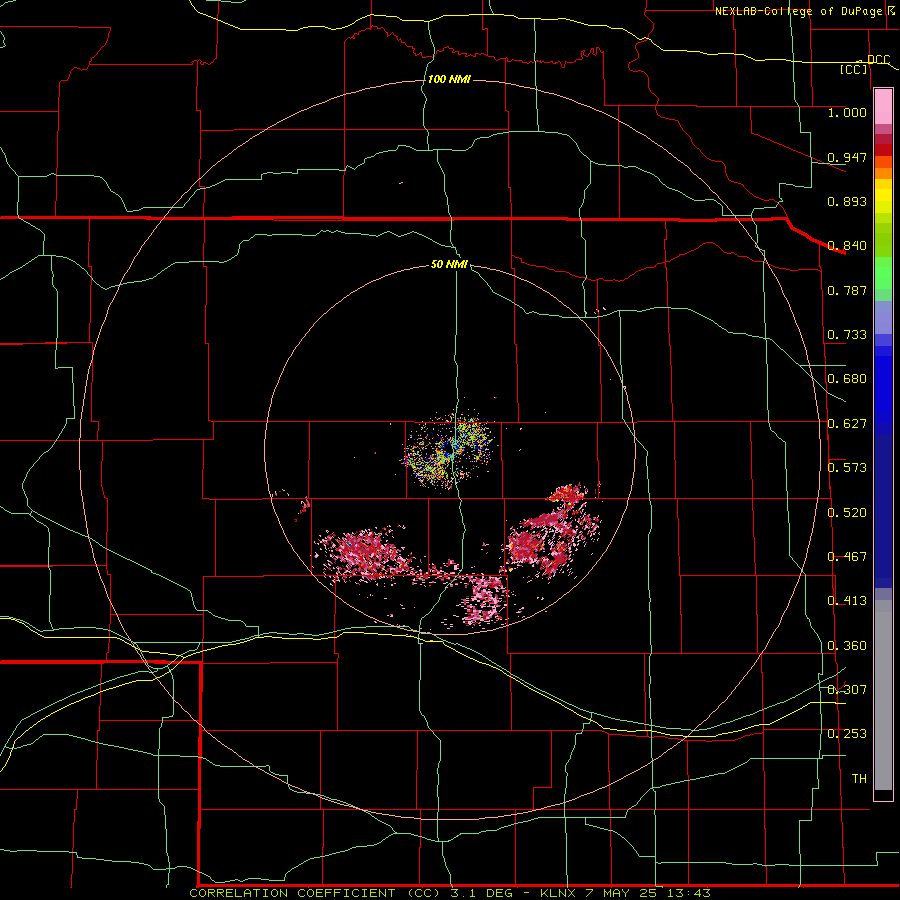Viewport: 900px width, 900px height.
Task: Pick the light pink top color bar segment
Action: click(883, 107)
